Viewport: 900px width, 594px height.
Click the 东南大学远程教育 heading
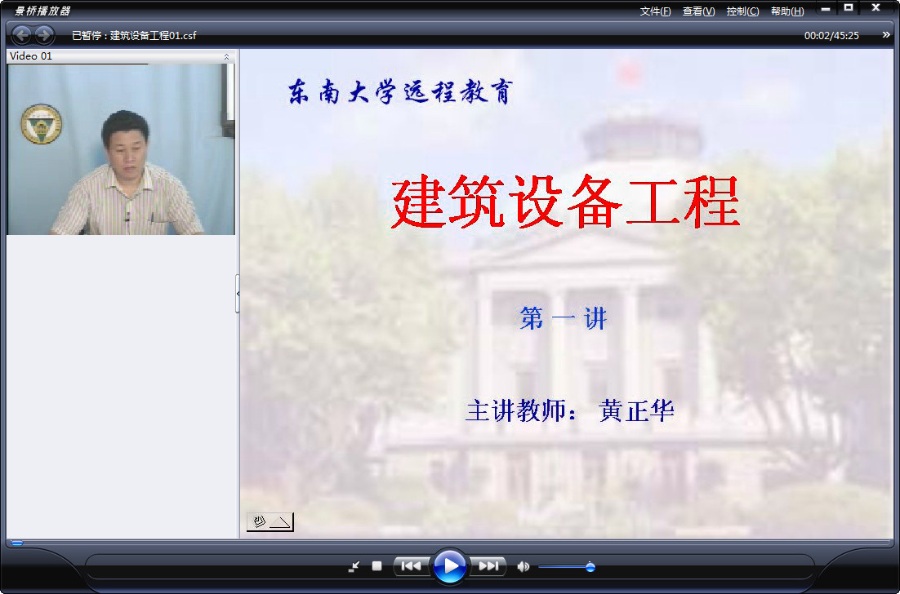coord(400,92)
